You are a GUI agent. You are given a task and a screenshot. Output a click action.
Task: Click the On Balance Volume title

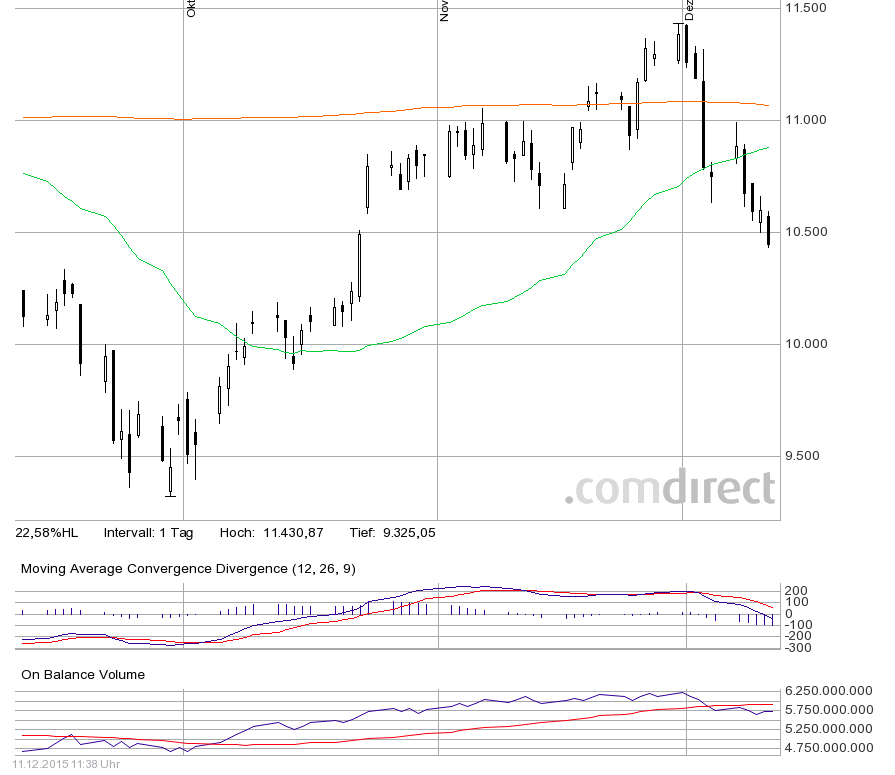click(83, 675)
